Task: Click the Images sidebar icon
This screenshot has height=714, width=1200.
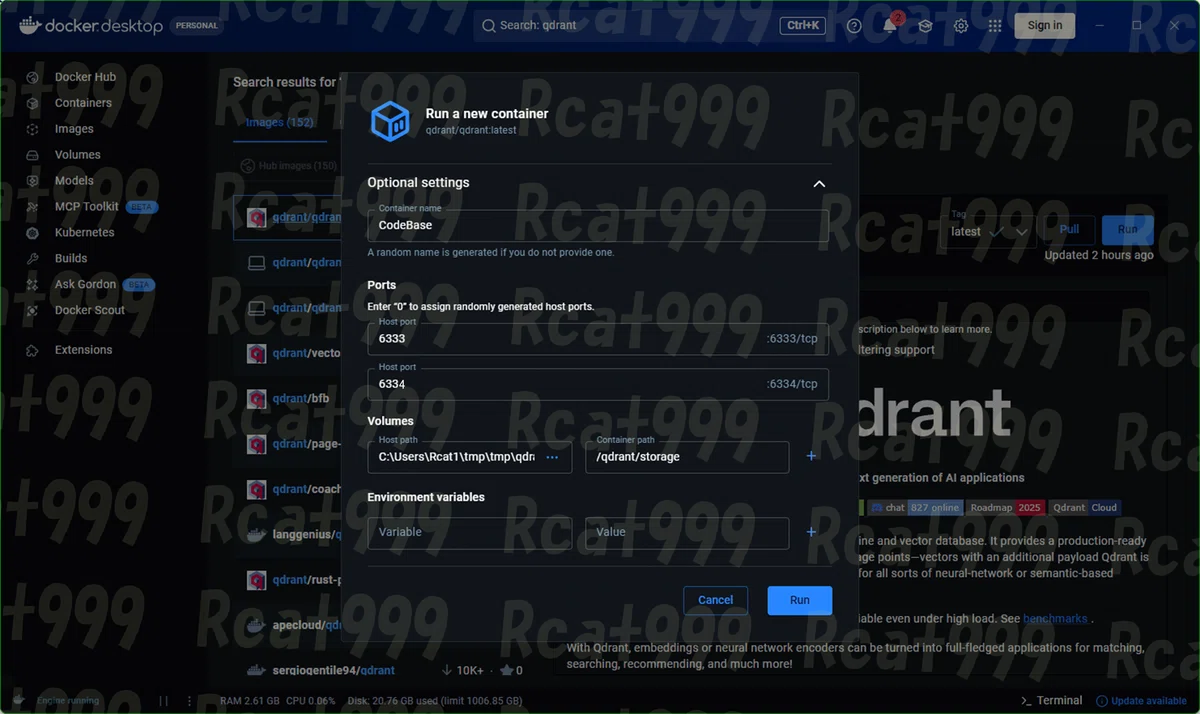Action: [x=33, y=129]
